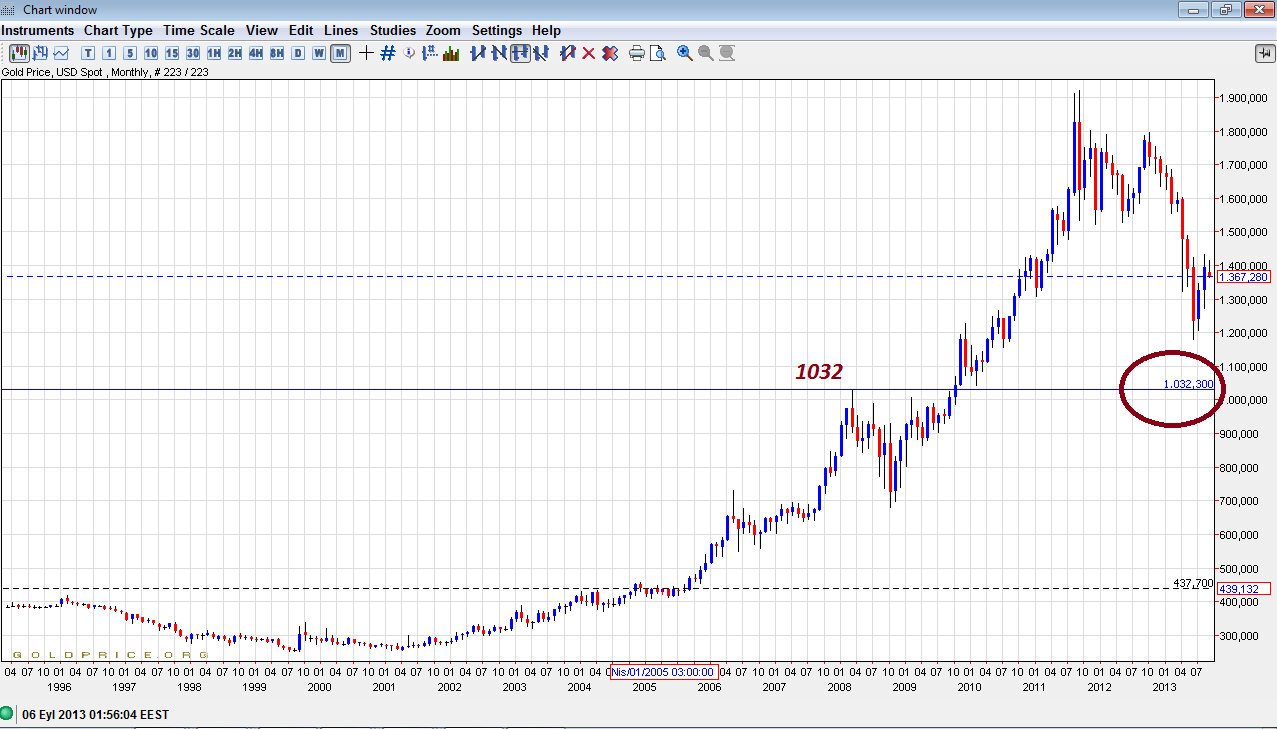
Task: Open print preview icon
Action: [657, 53]
